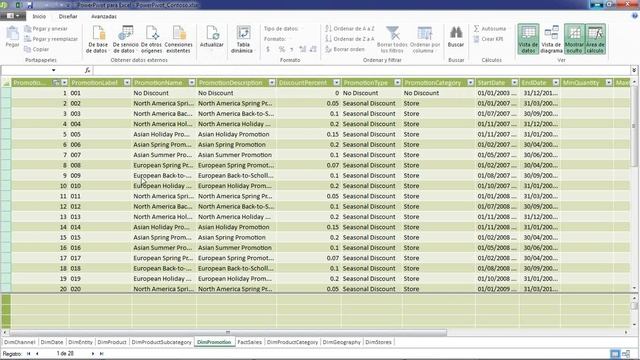Switch to FactSales sheet tab
The width and height of the screenshot is (640, 360).
(249, 342)
